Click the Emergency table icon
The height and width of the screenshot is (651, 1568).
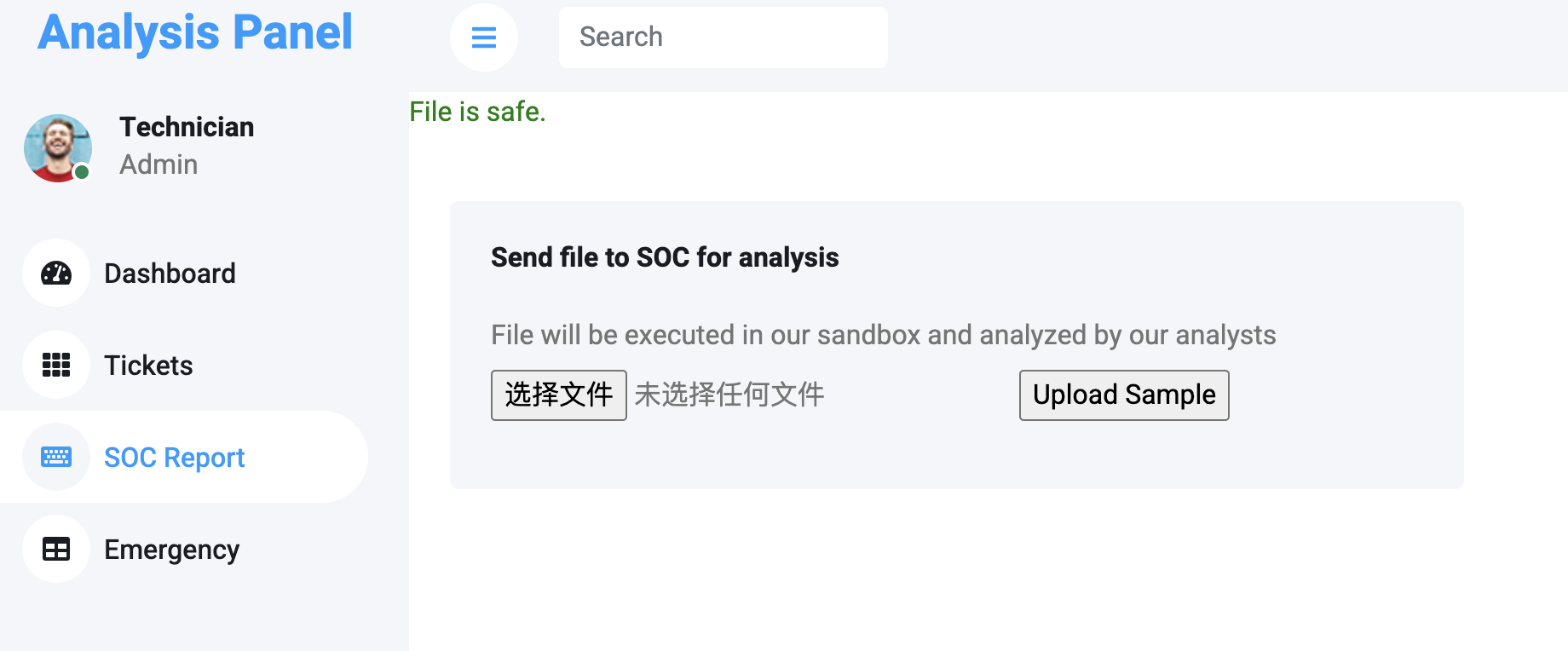[x=56, y=549]
